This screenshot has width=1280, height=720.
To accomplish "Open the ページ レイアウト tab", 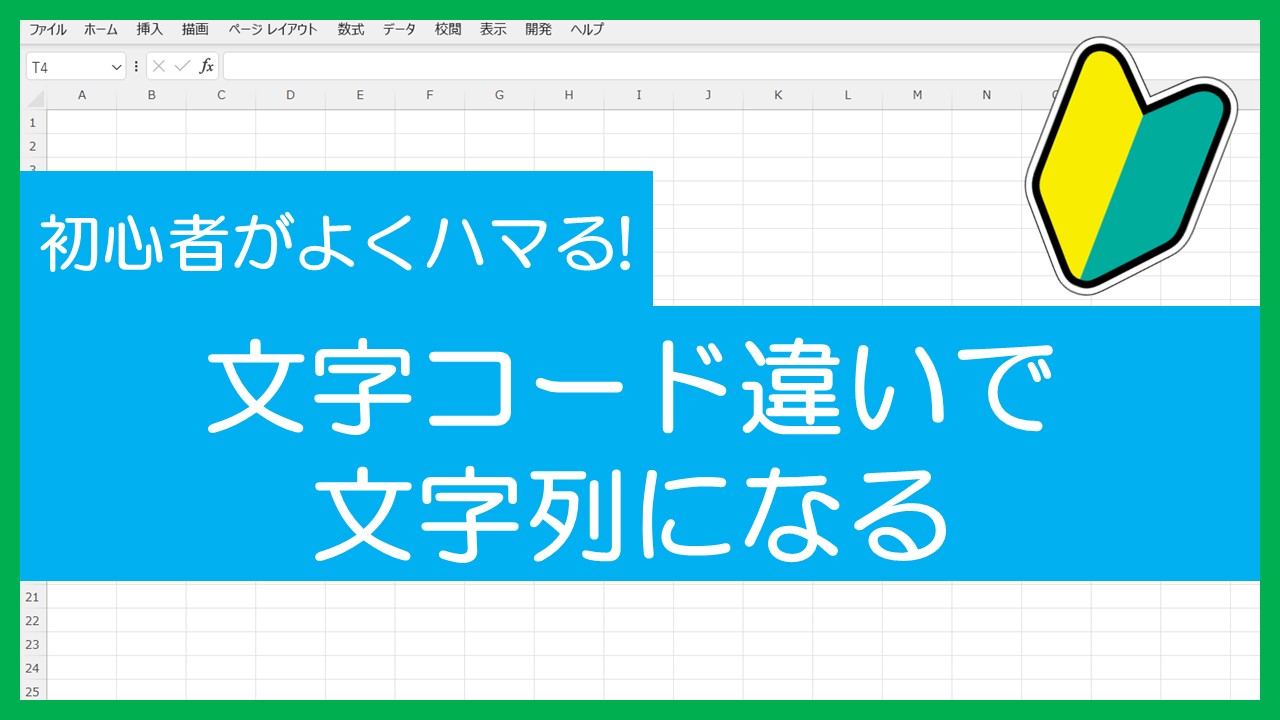I will (273, 30).
